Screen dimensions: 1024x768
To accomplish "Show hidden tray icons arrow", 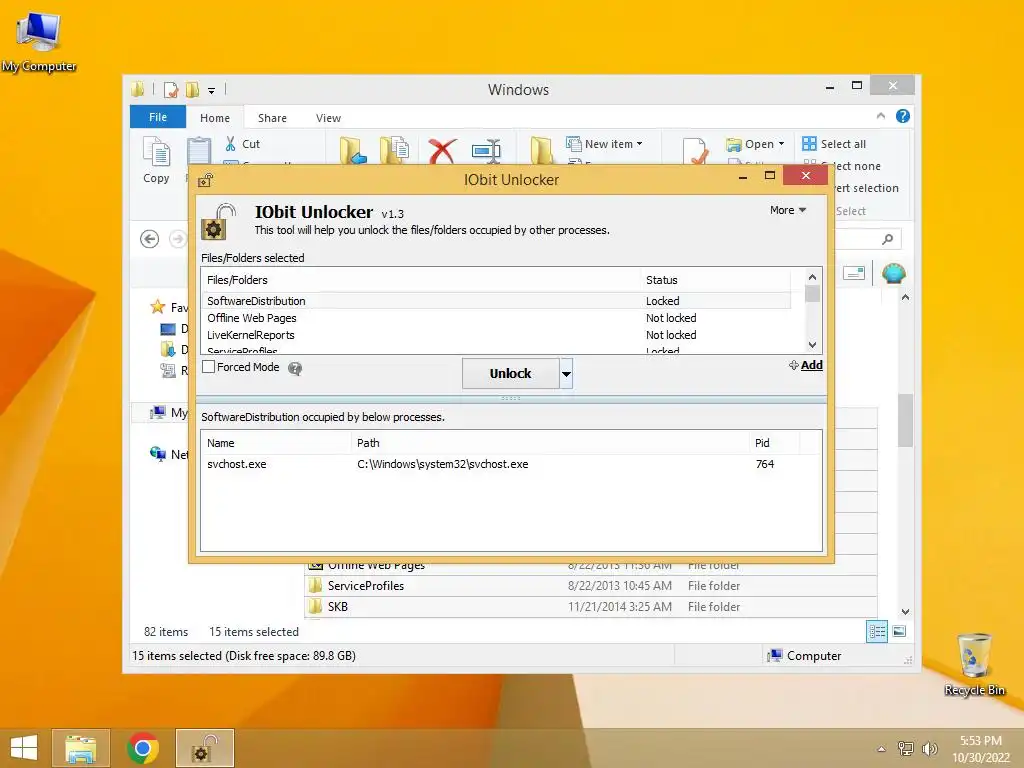I will pos(882,749).
